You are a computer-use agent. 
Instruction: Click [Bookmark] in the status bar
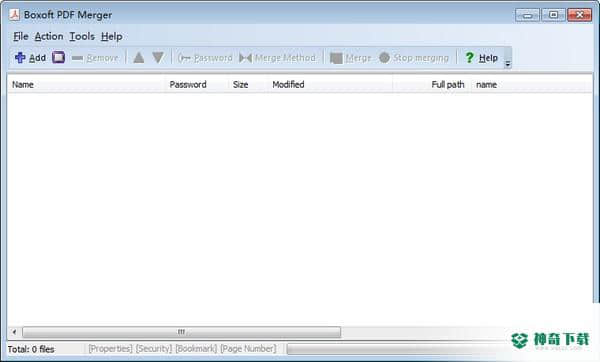[196, 349]
